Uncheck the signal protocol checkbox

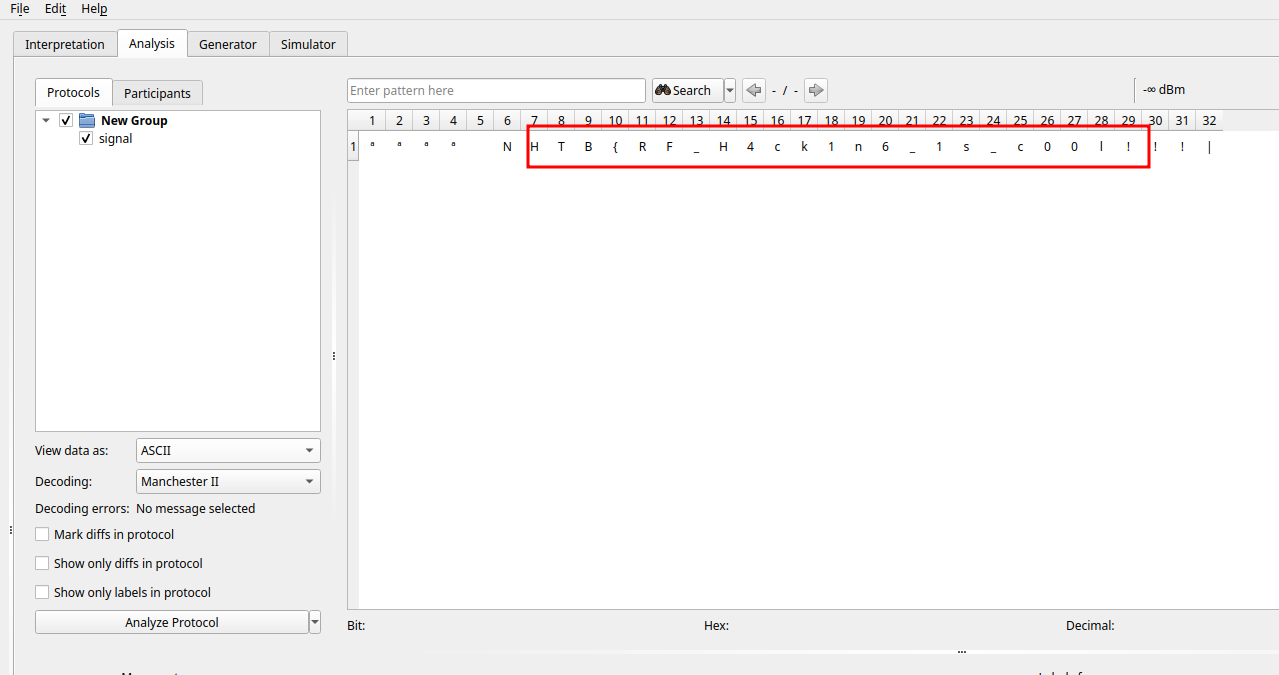pyautogui.click(x=86, y=139)
